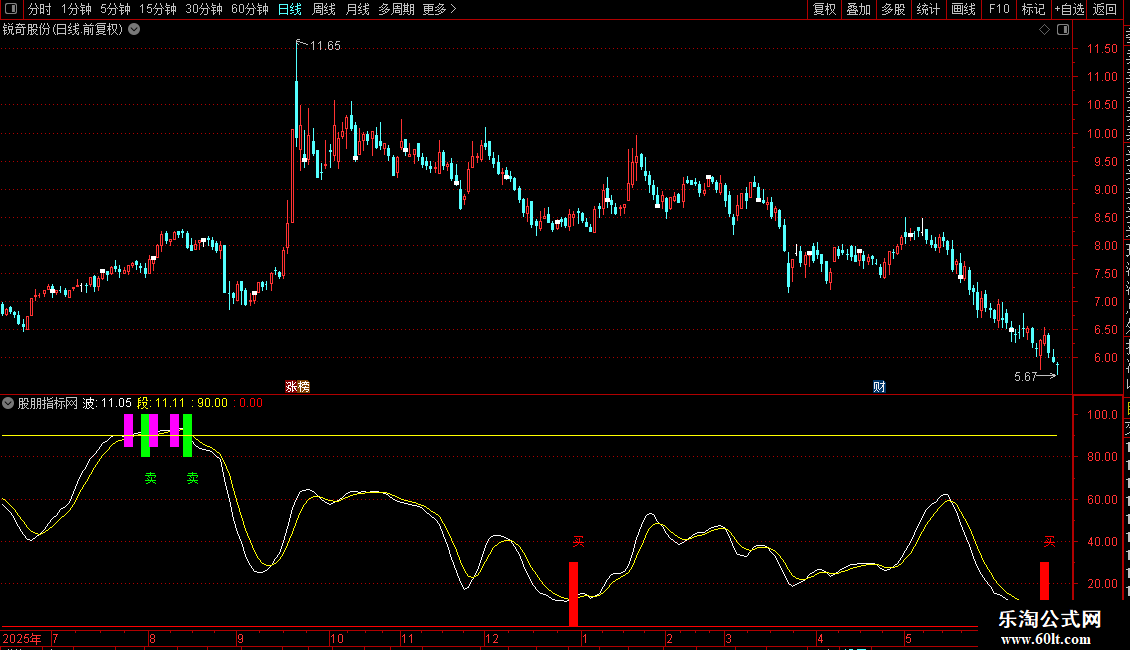Click the 涨榜 marker on chart

click(x=297, y=387)
